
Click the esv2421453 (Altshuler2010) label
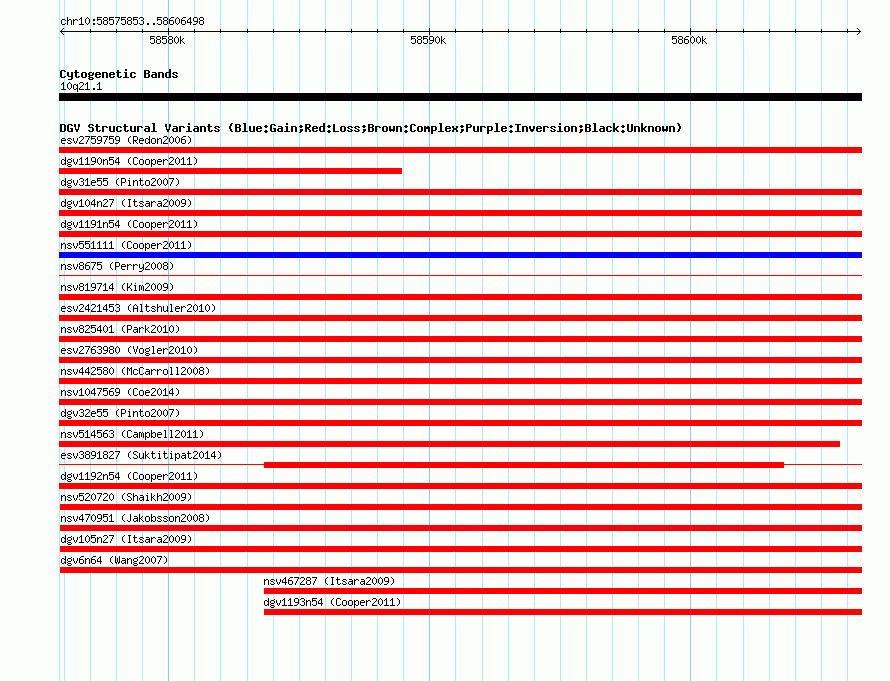click(x=138, y=308)
